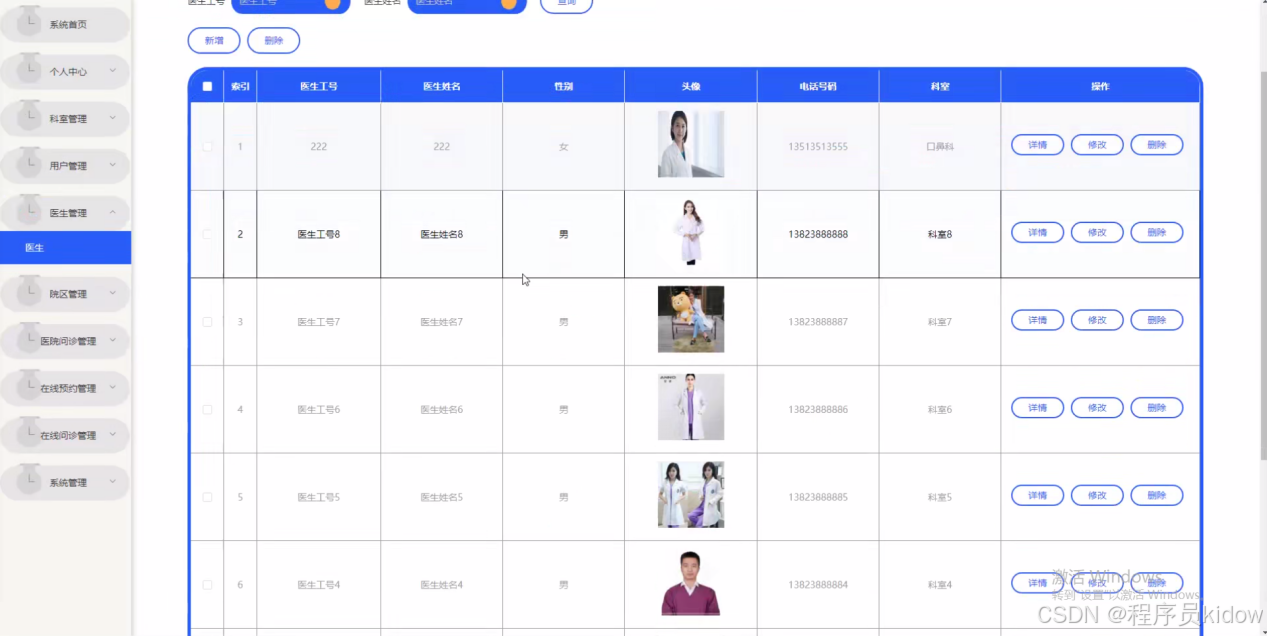Click the 院区管理 sidebar icon
The height and width of the screenshot is (636, 1267).
tap(30, 293)
